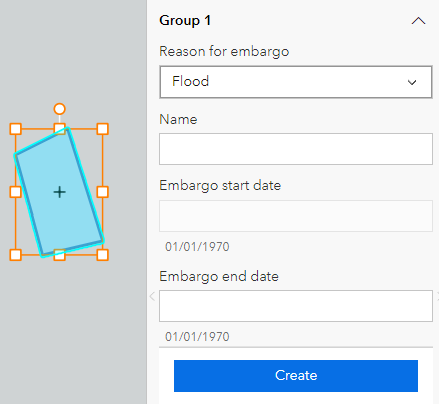This screenshot has height=404, width=439.
Task: Click the top-right resize handle of polygon
Action: pyautogui.click(x=103, y=129)
